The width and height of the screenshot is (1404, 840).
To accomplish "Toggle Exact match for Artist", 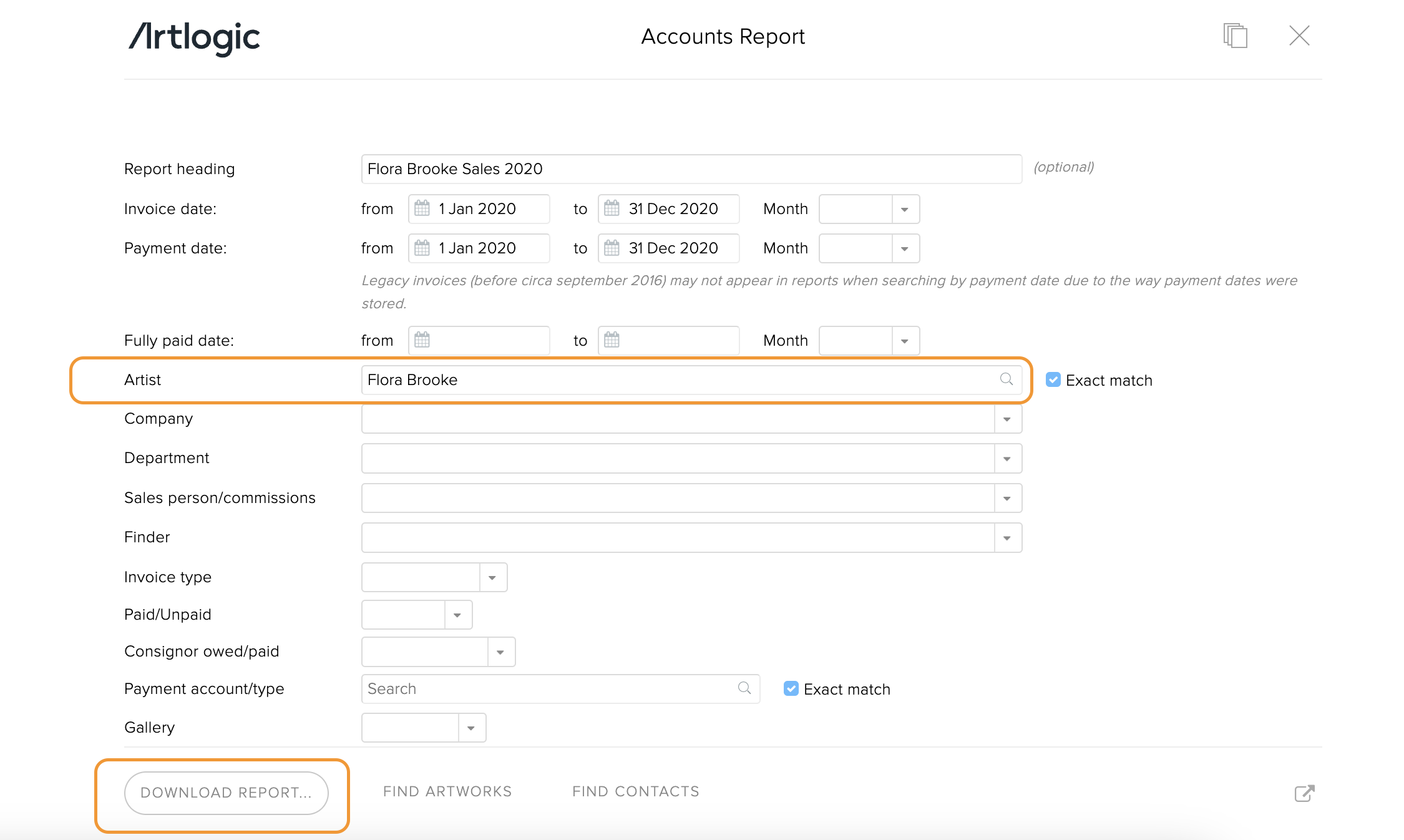I will (1053, 379).
